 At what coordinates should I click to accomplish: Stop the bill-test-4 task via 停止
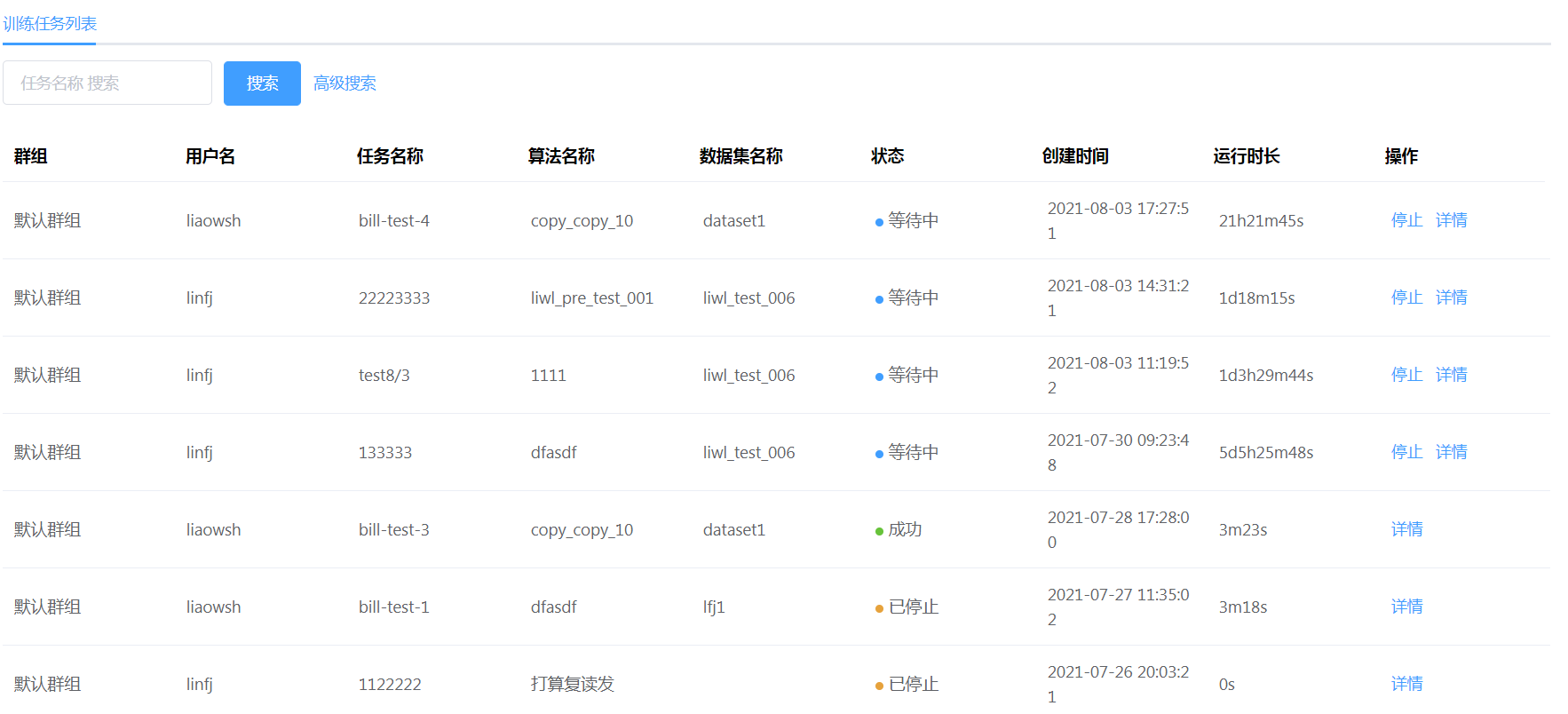[x=1406, y=220]
